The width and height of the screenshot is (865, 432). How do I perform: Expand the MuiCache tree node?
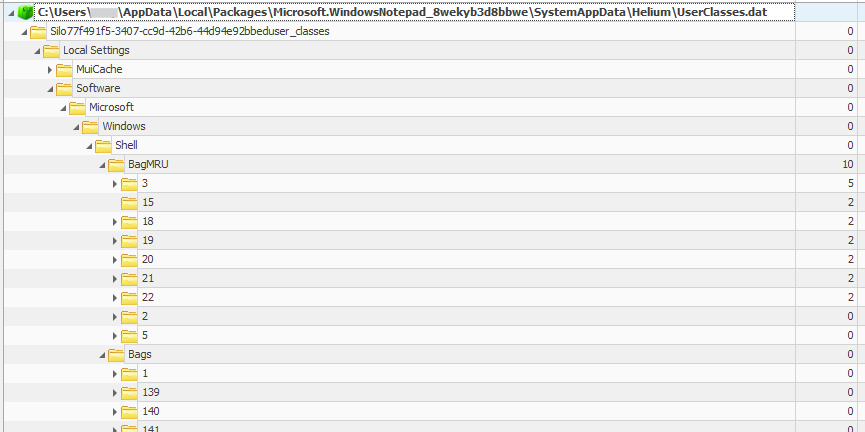(x=50, y=70)
